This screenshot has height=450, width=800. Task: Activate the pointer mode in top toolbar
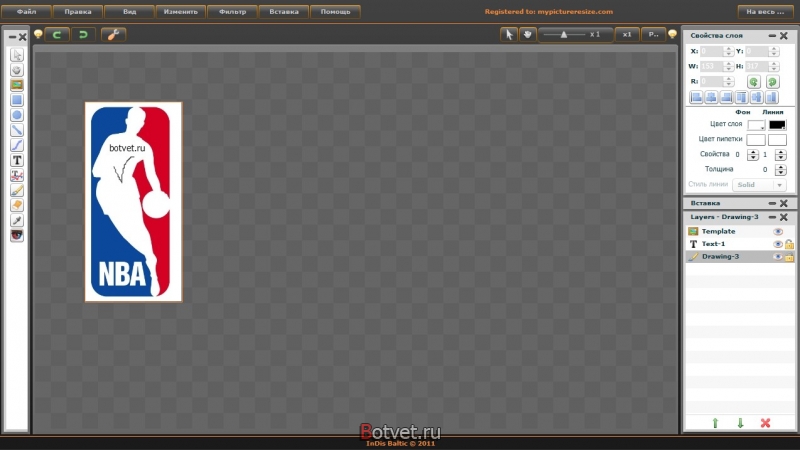[x=509, y=34]
